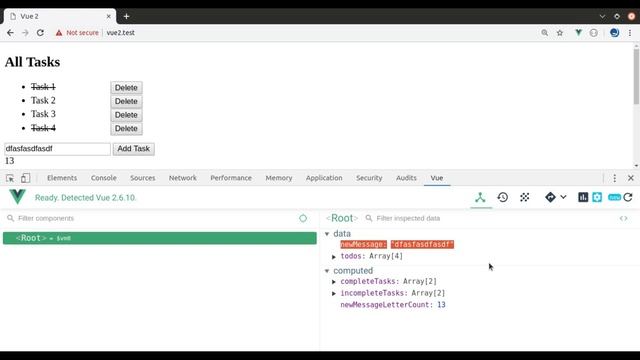Open DevTools more options menu

[x=615, y=178]
